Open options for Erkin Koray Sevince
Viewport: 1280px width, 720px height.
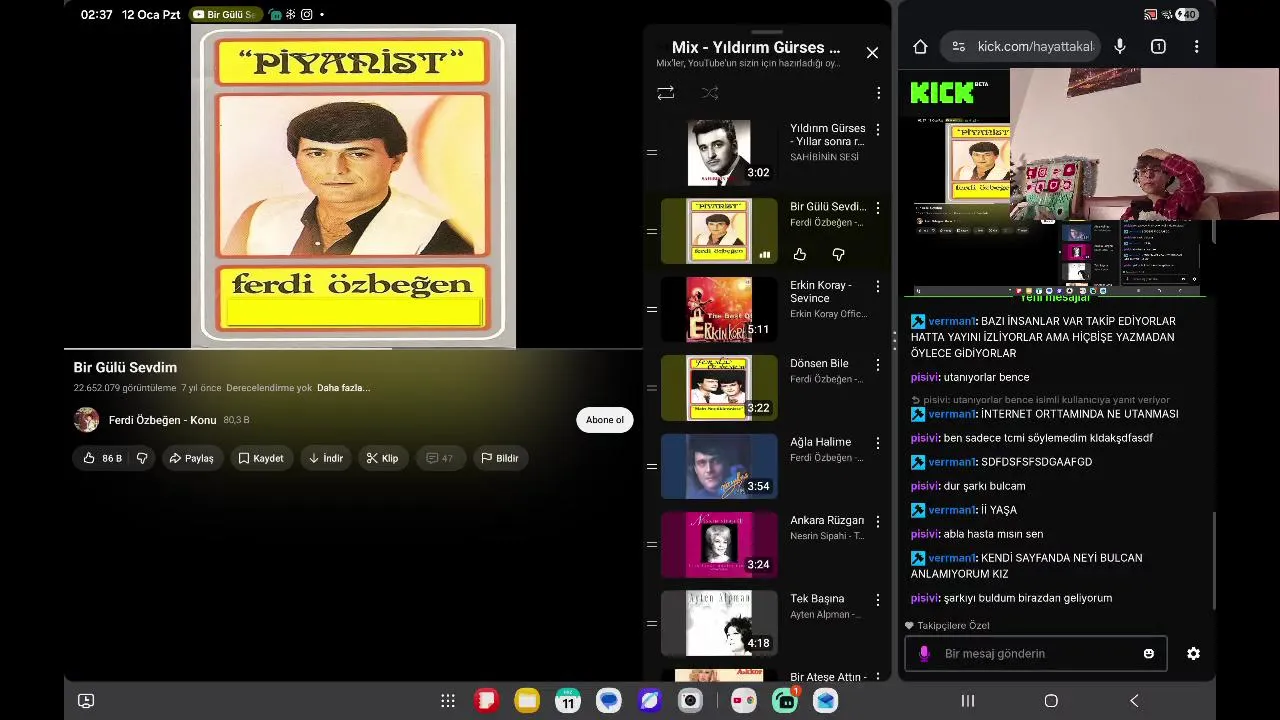[878, 286]
